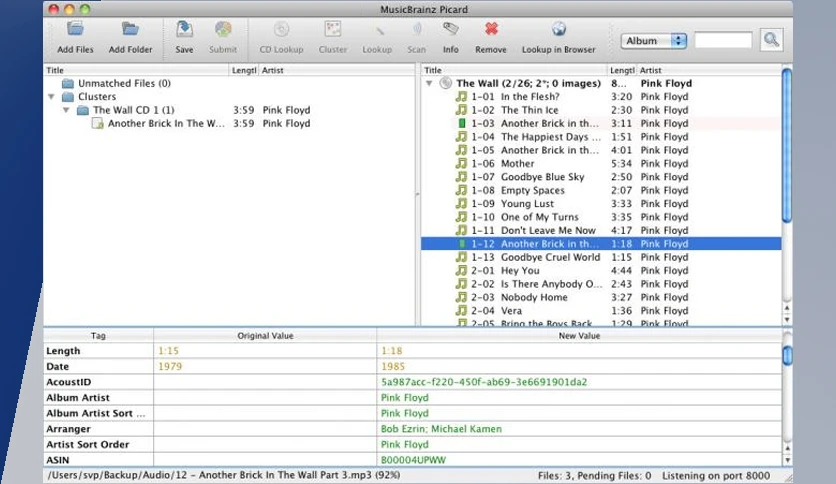
Task: Collapse the Clusters tree node
Action: pos(52,97)
